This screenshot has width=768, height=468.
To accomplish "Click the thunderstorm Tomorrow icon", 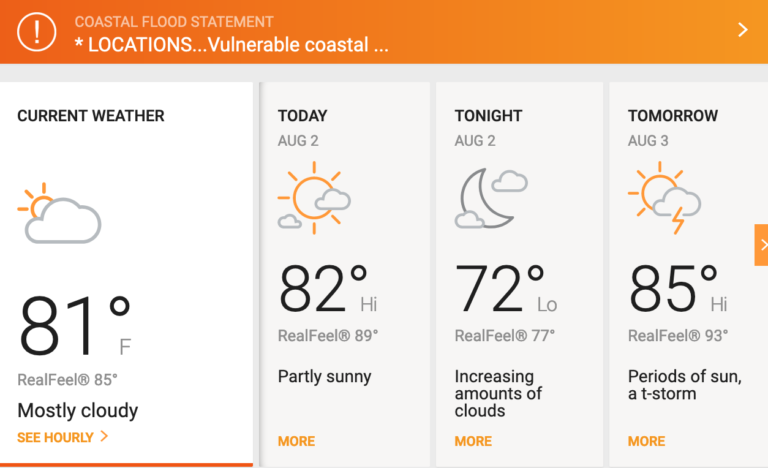I will pos(664,197).
